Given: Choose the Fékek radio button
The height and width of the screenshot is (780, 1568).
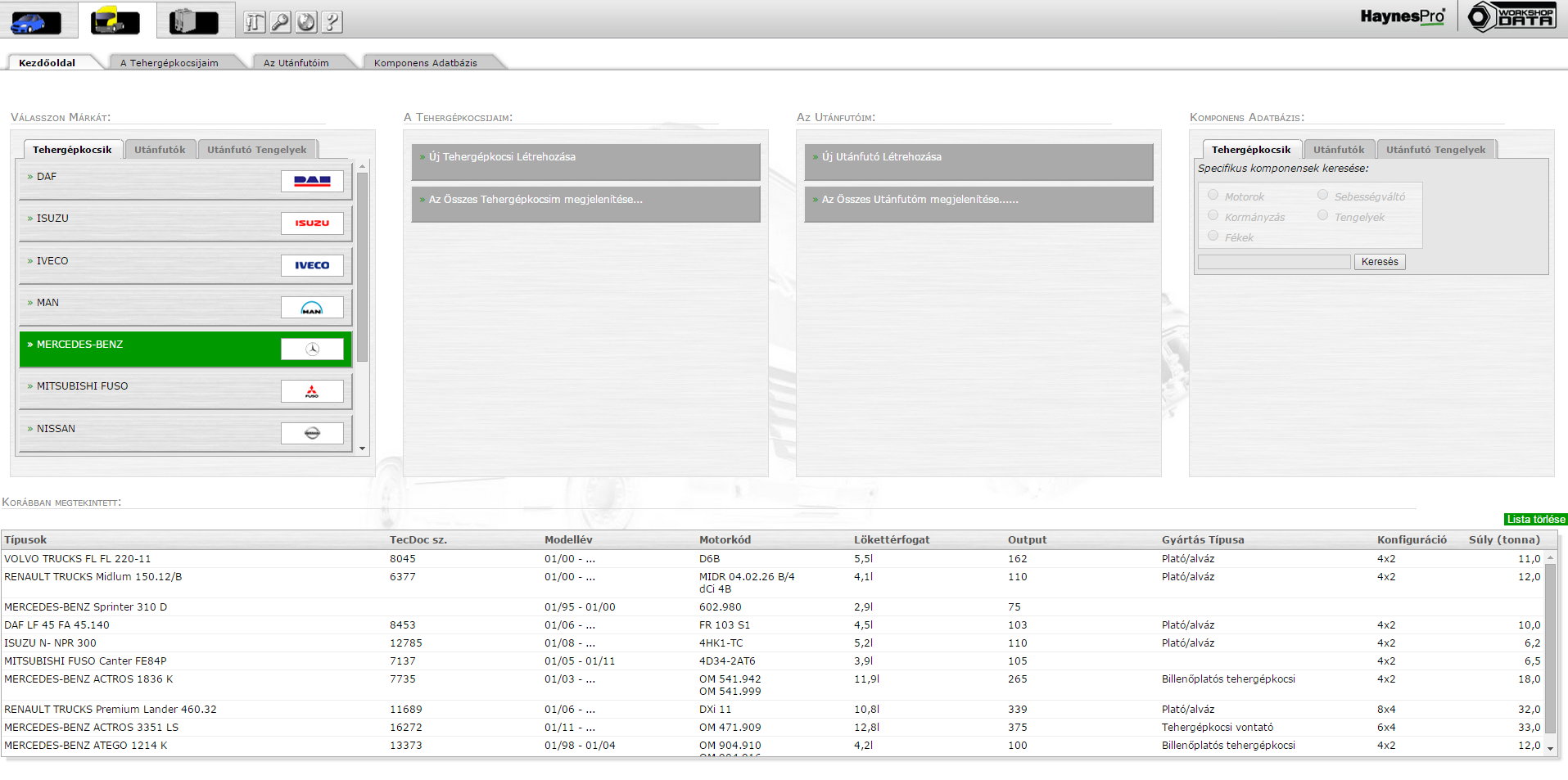Looking at the screenshot, I should (1213, 237).
